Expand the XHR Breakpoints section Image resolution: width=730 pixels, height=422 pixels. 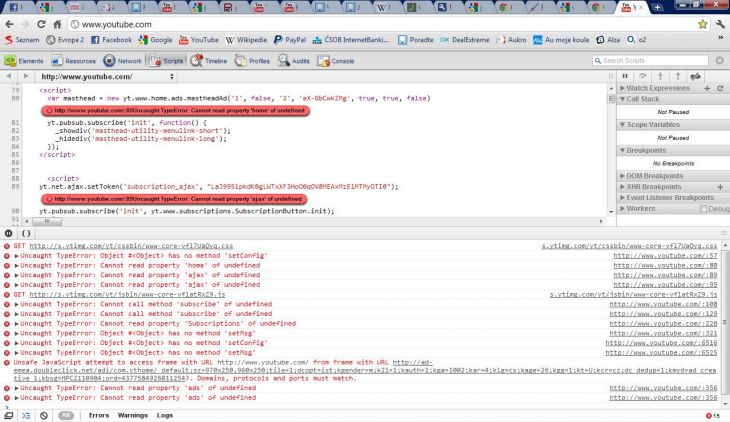click(622, 187)
